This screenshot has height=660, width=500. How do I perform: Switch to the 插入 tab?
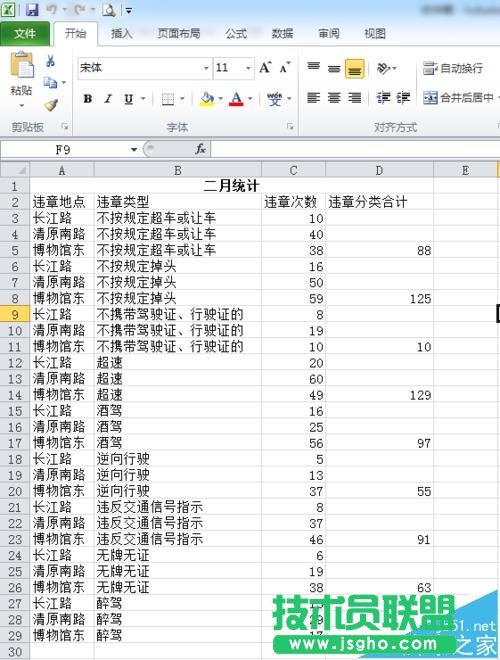[x=122, y=33]
